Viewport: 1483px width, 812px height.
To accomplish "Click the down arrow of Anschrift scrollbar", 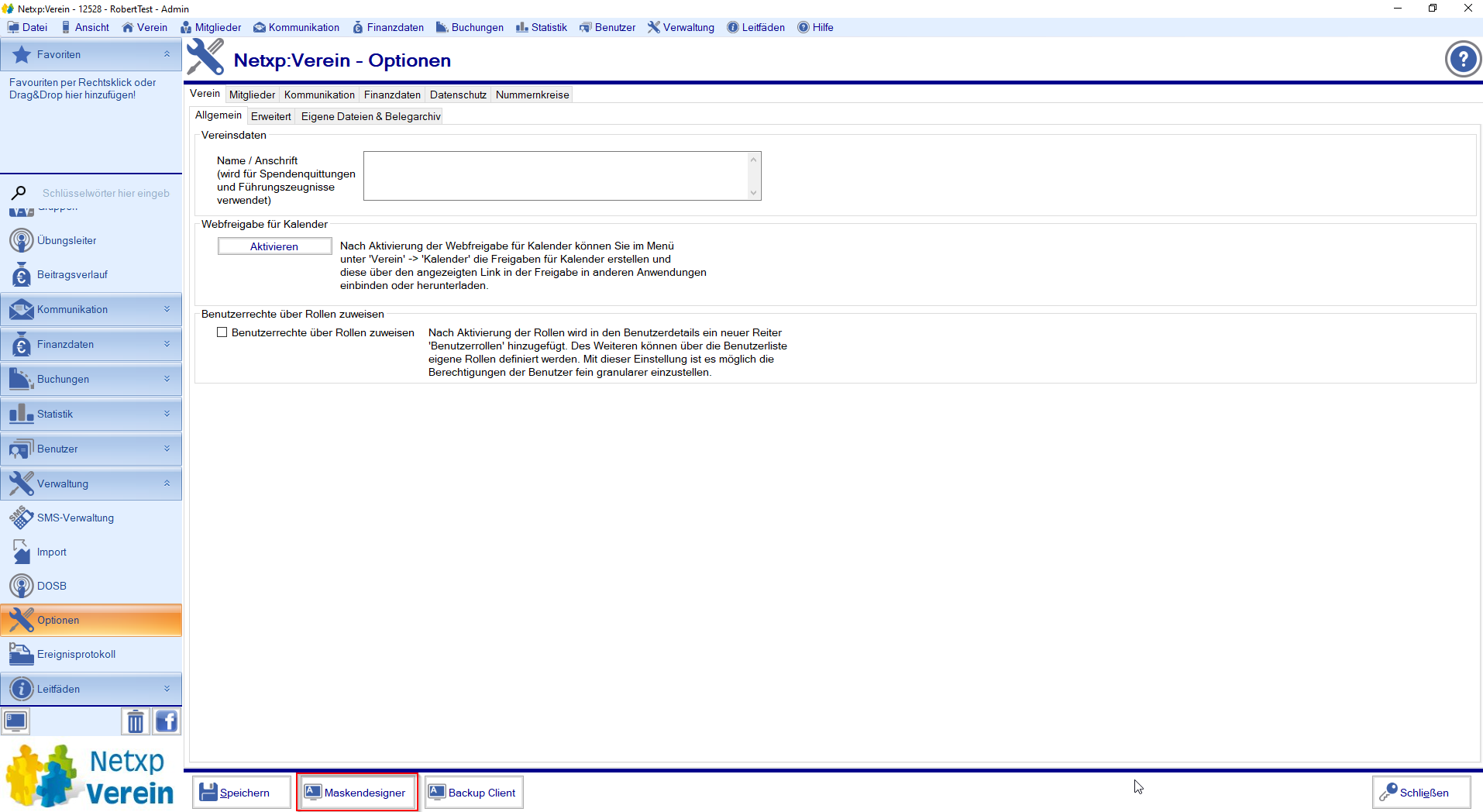I will click(753, 193).
